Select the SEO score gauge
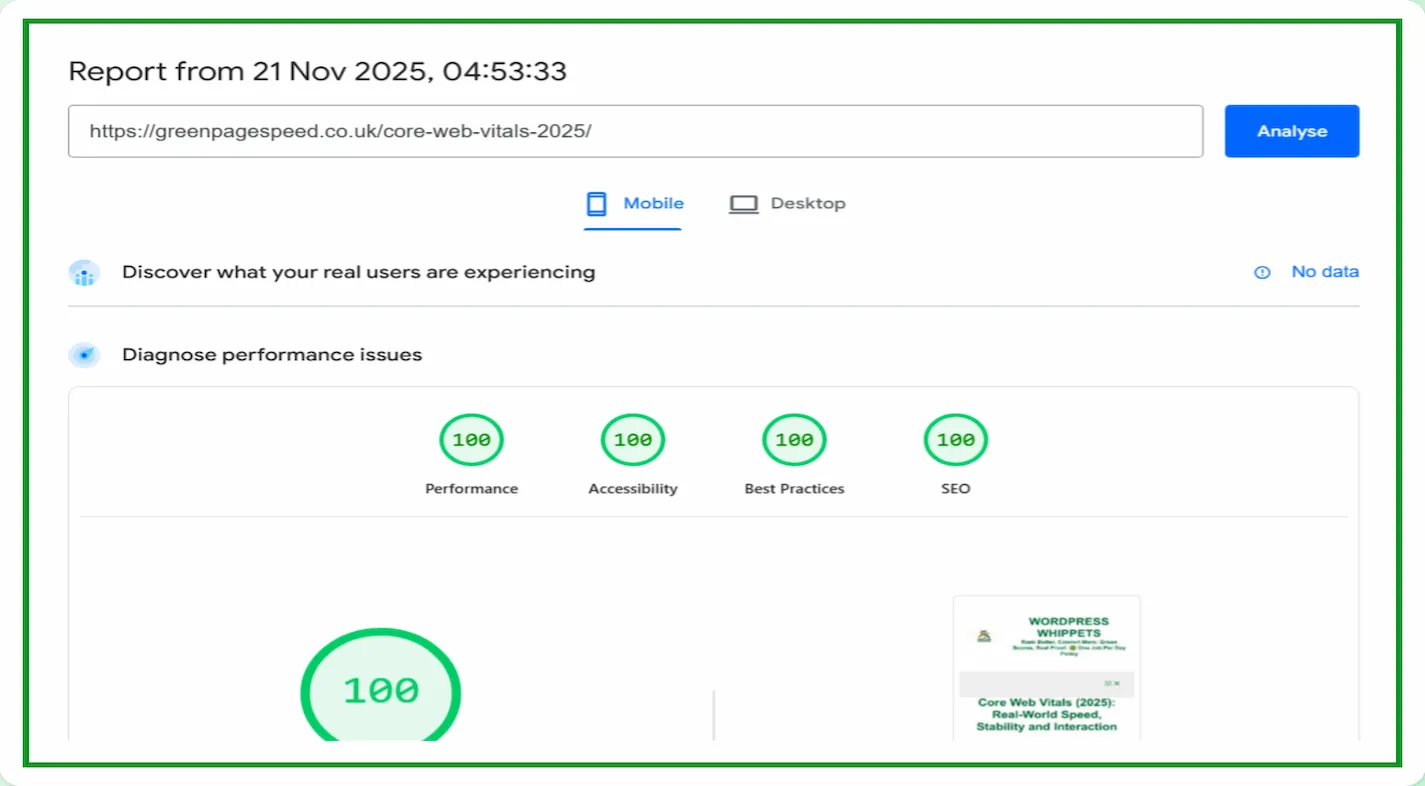The height and width of the screenshot is (786, 1425). coord(955,440)
